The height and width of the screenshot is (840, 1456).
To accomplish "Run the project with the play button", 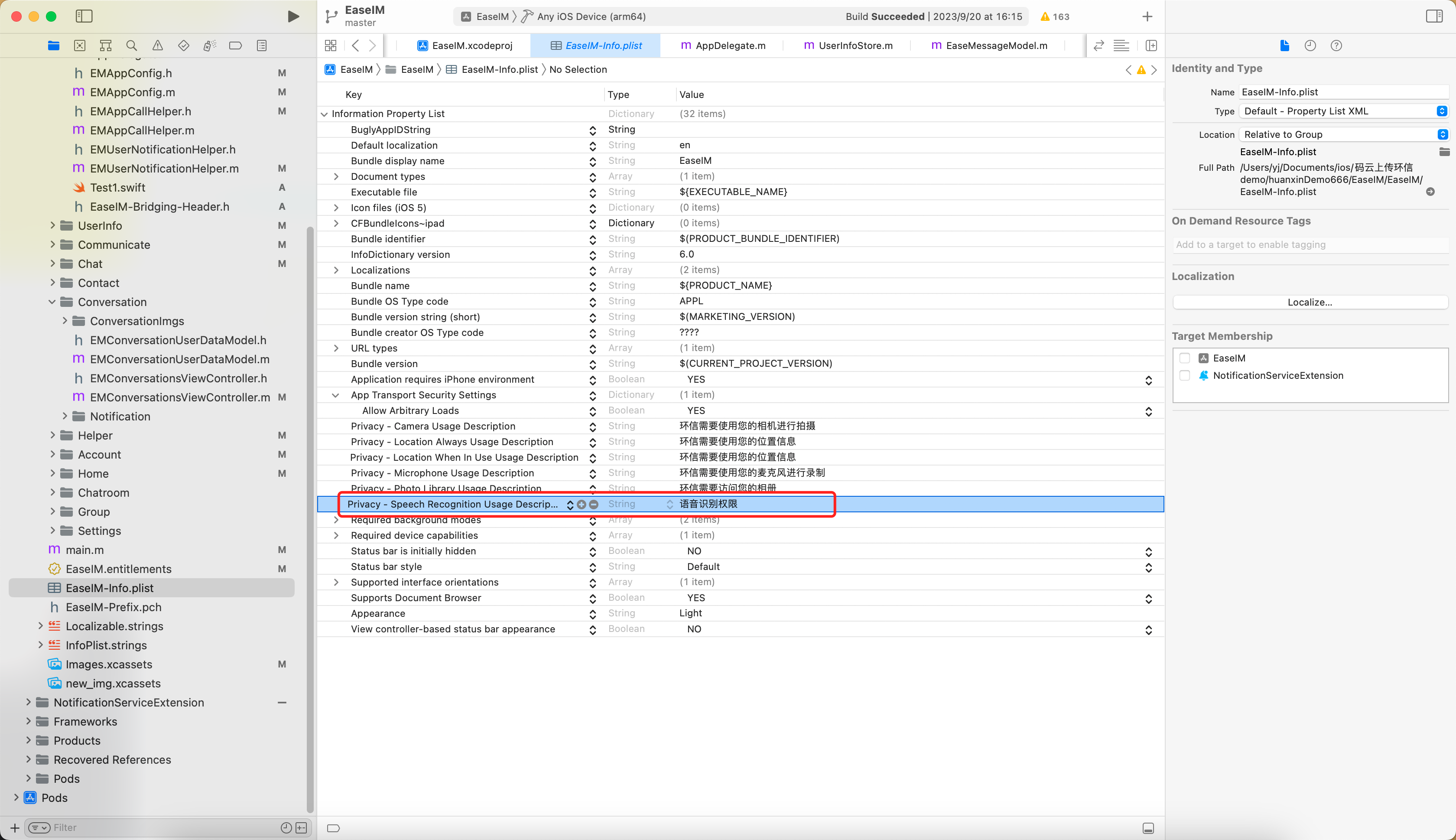I will click(x=293, y=16).
